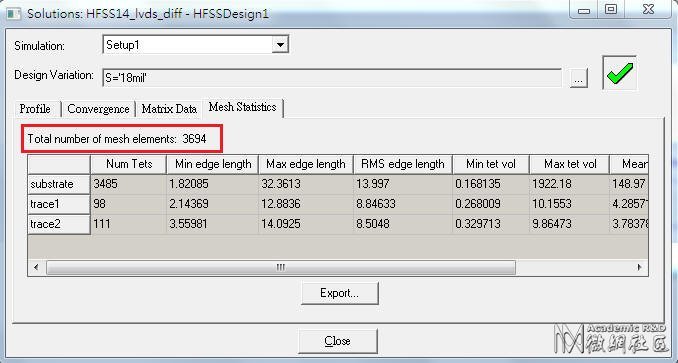The width and height of the screenshot is (678, 363).
Task: Click substrate max tet vol 1922.18
Action: click(x=570, y=184)
